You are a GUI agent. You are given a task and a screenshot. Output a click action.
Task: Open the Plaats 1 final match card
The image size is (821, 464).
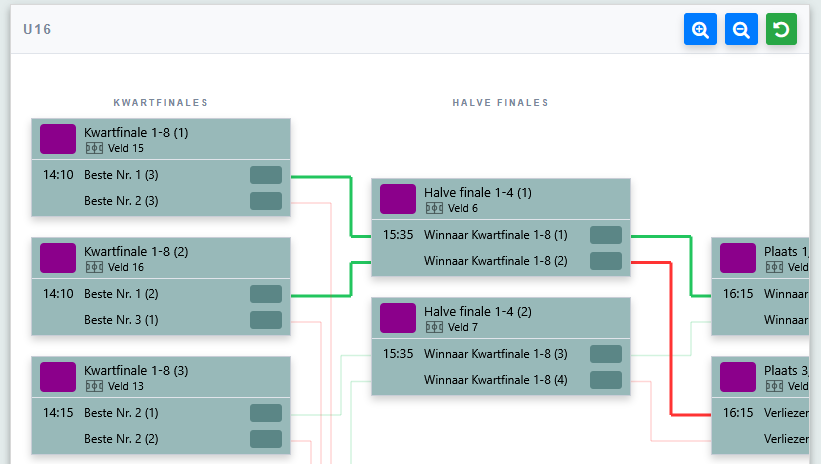coord(760,286)
